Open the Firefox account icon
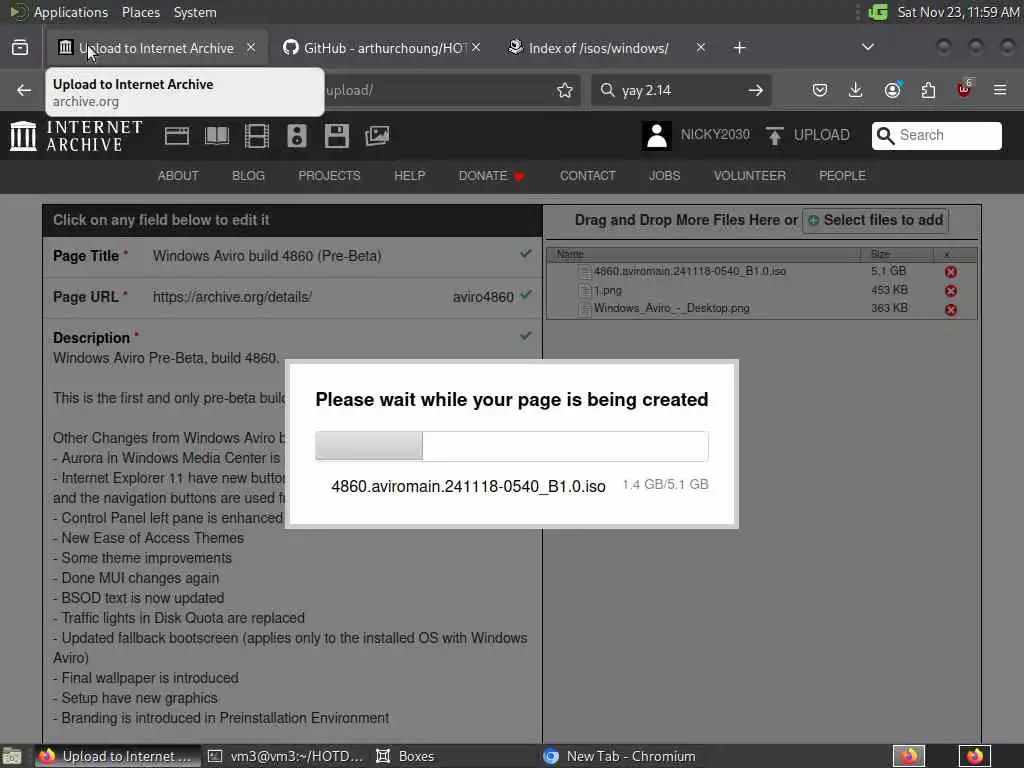 [892, 90]
